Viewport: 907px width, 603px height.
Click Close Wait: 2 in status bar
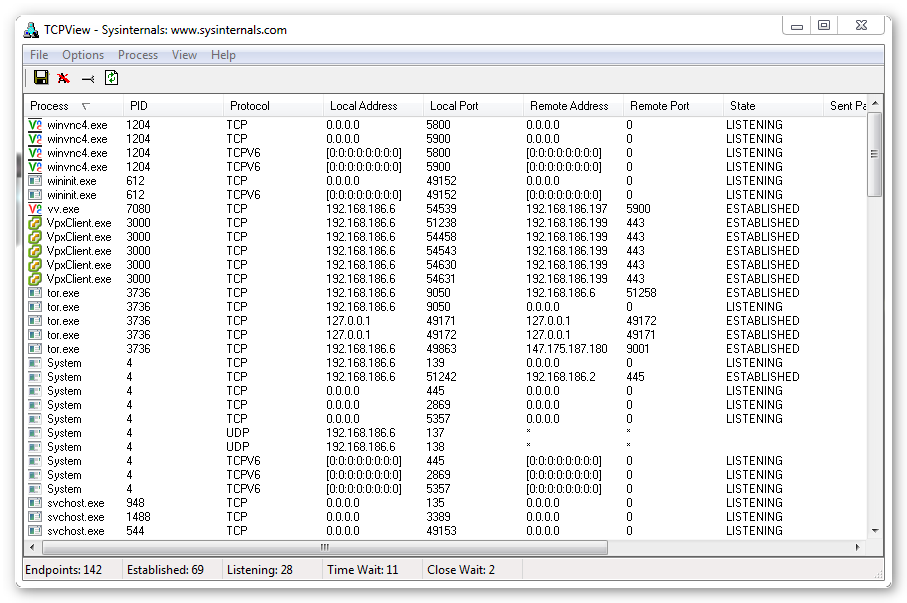coord(461,570)
